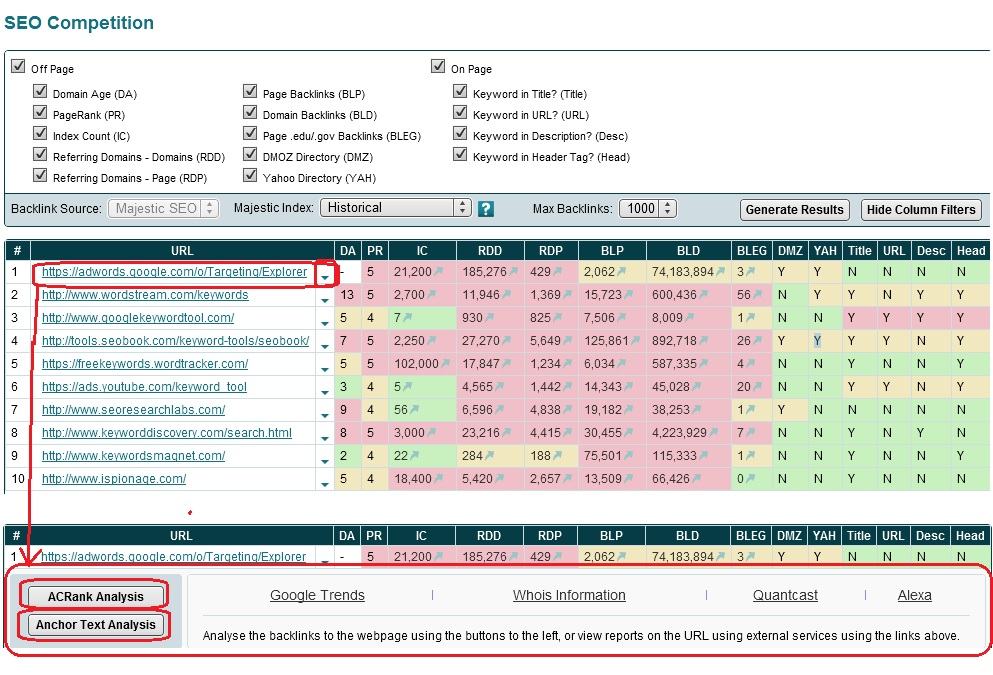This screenshot has width=993, height=675.
Task: Open the Google Trends link
Action: pos(317,595)
